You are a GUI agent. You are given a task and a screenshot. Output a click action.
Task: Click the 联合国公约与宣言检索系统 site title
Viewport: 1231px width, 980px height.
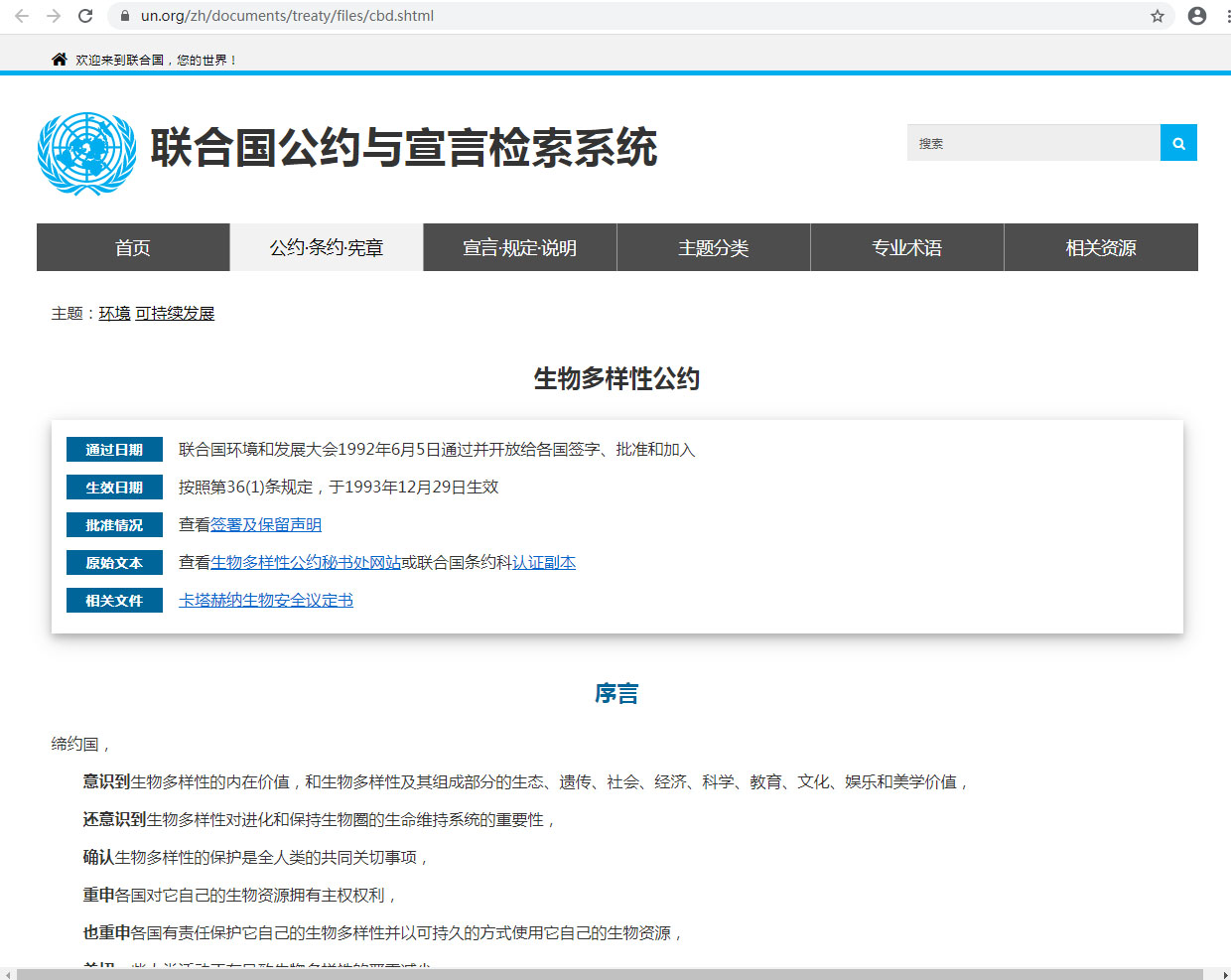tap(404, 148)
